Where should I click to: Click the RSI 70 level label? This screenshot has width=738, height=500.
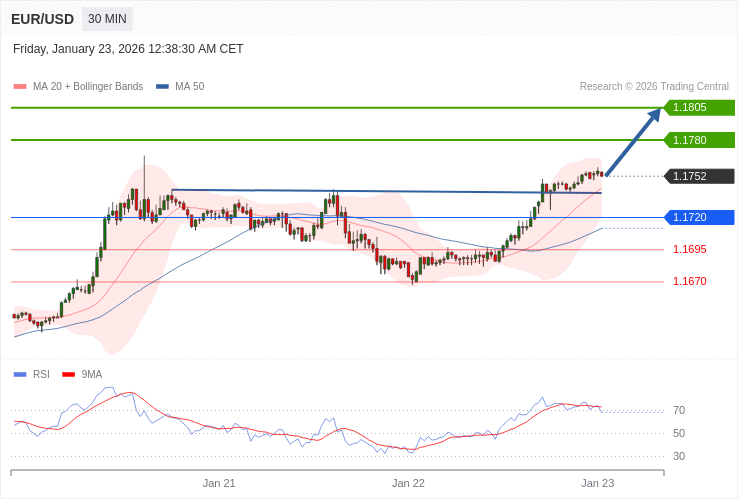click(x=679, y=410)
